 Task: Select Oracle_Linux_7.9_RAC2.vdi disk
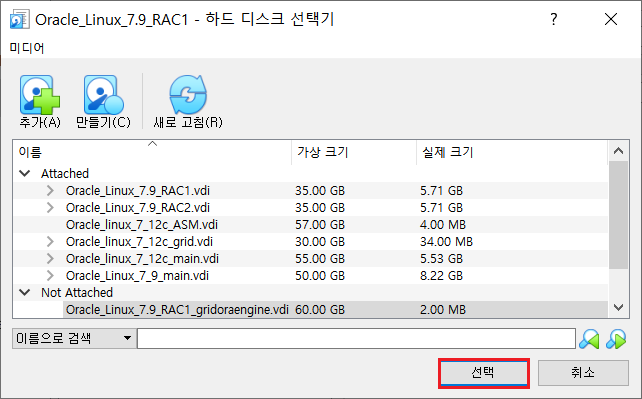point(138,207)
